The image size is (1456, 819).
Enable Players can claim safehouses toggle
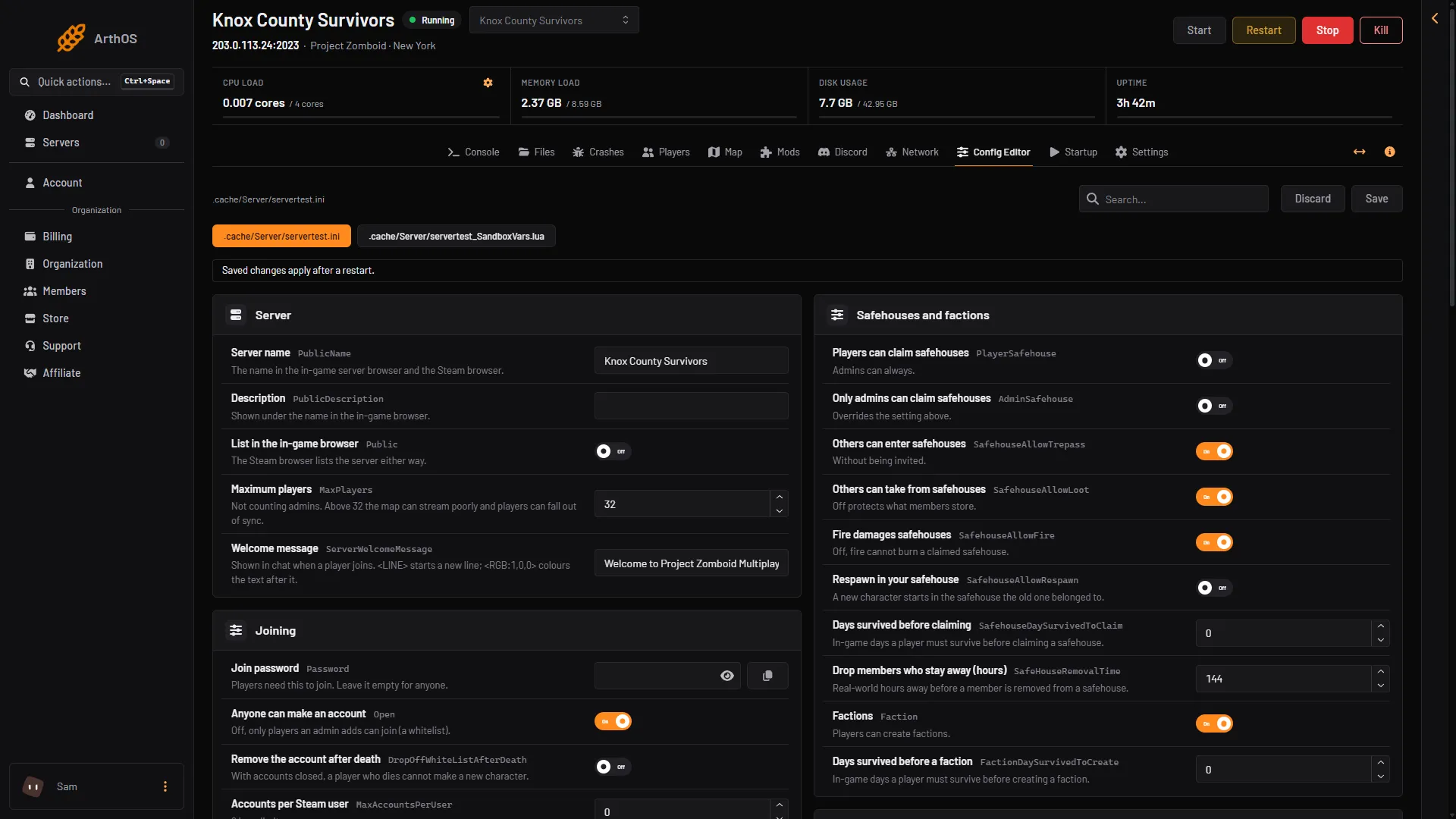click(1214, 360)
